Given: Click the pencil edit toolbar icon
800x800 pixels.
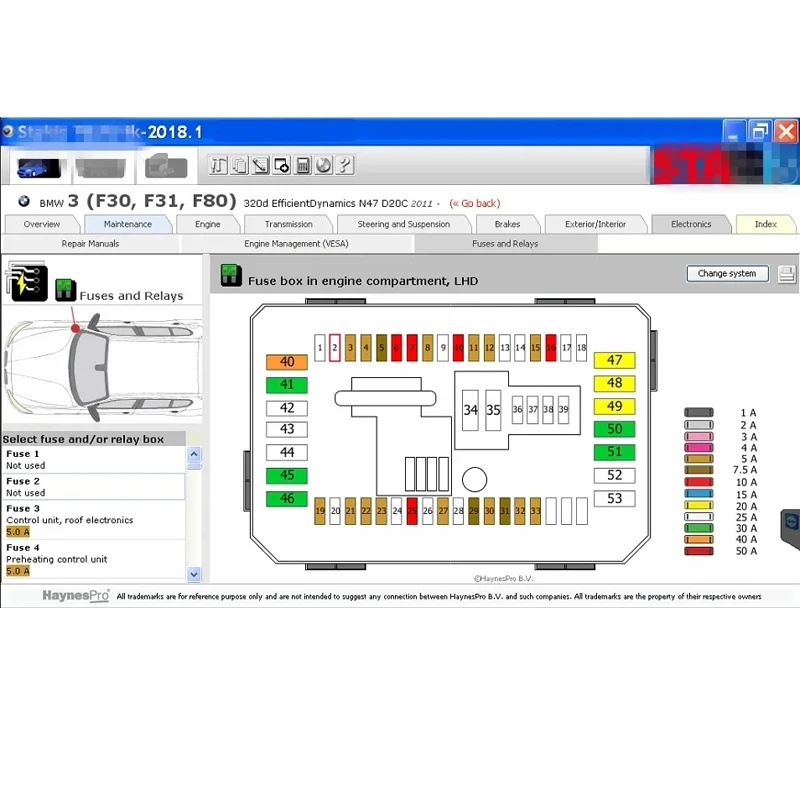Looking at the screenshot, I should (x=260, y=165).
